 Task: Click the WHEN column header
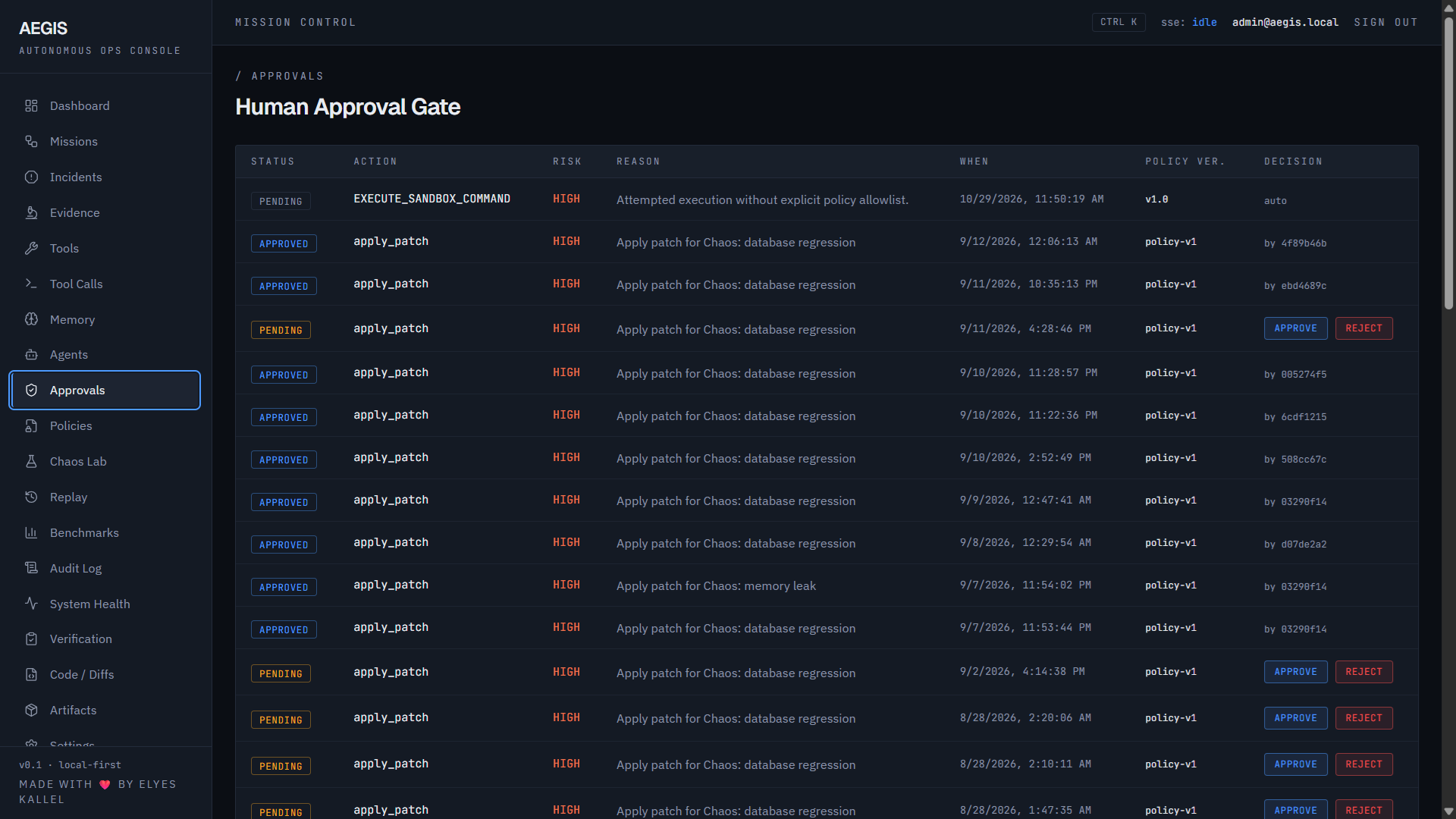tap(974, 162)
